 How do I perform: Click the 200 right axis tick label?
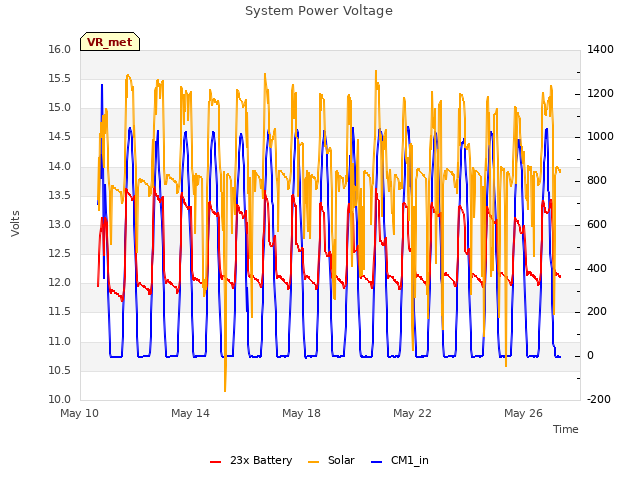tap(597, 311)
